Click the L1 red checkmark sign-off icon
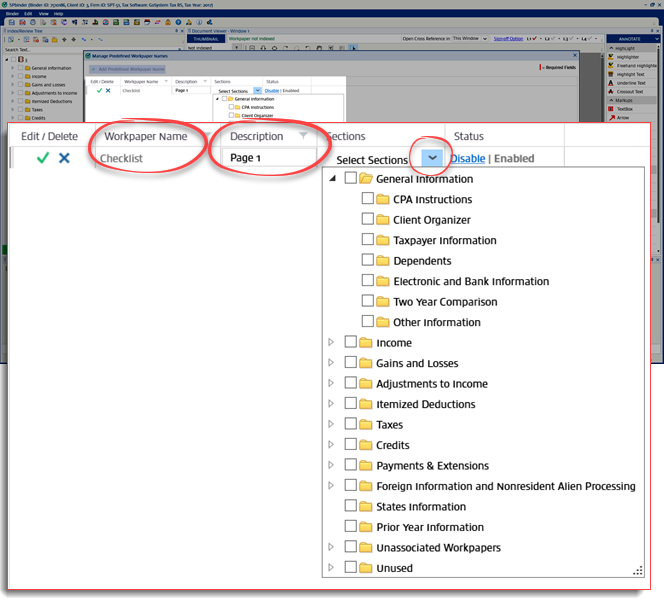Viewport: 664px width, 605px height. click(534, 39)
